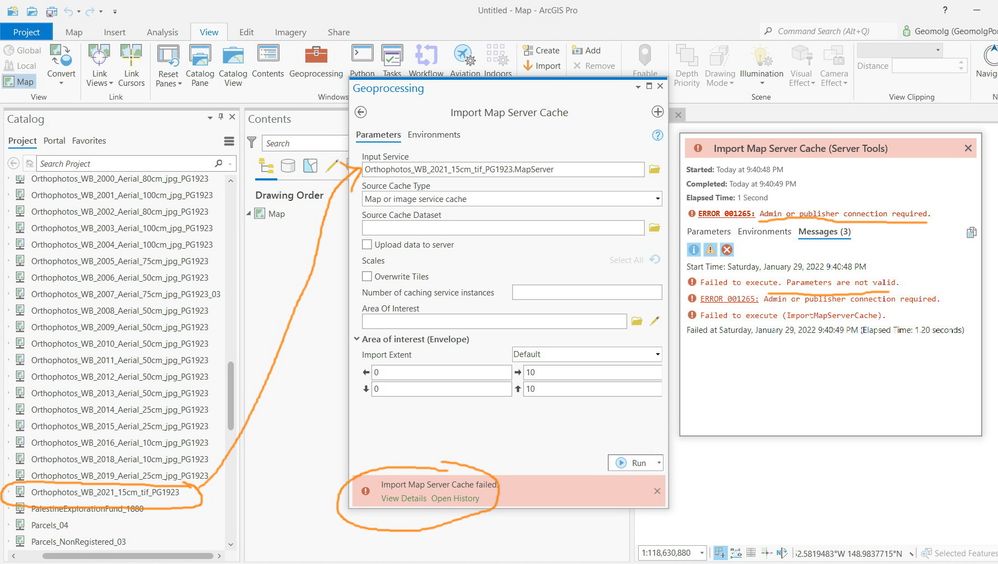Enable Upload data to server checkbox
Viewport: 998px width, 564px height.
367,244
